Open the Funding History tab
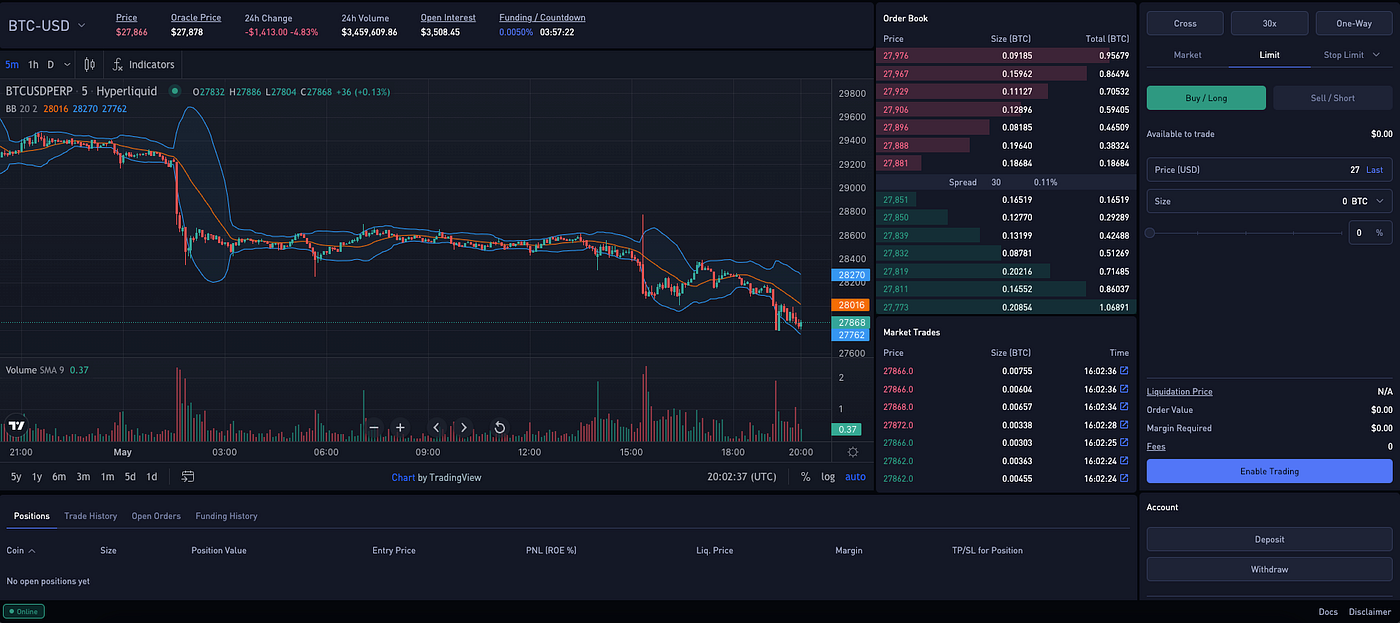Image resolution: width=1400 pixels, height=623 pixels. [x=226, y=516]
